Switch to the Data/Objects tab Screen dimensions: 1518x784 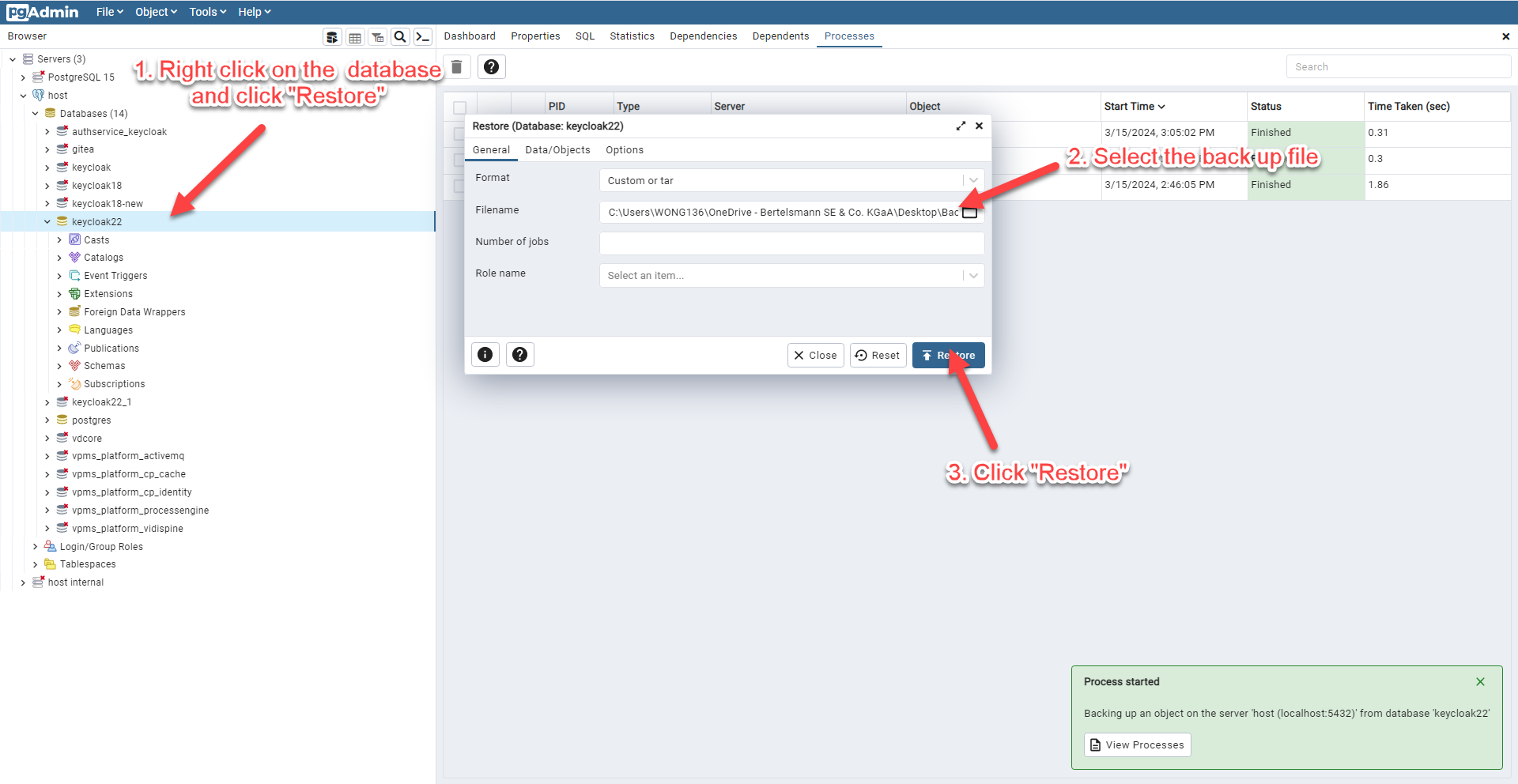tap(557, 150)
